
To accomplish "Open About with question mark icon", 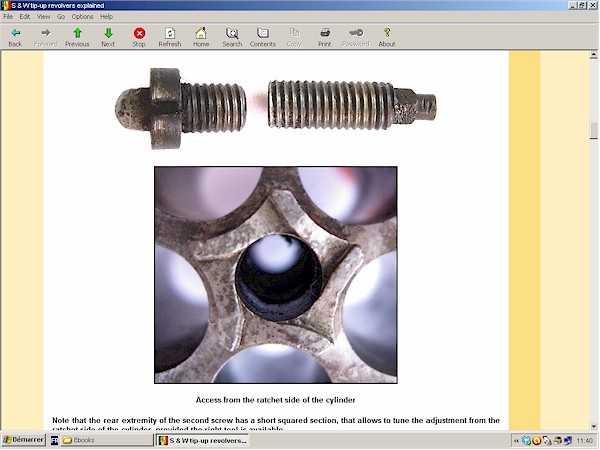I will (387, 33).
